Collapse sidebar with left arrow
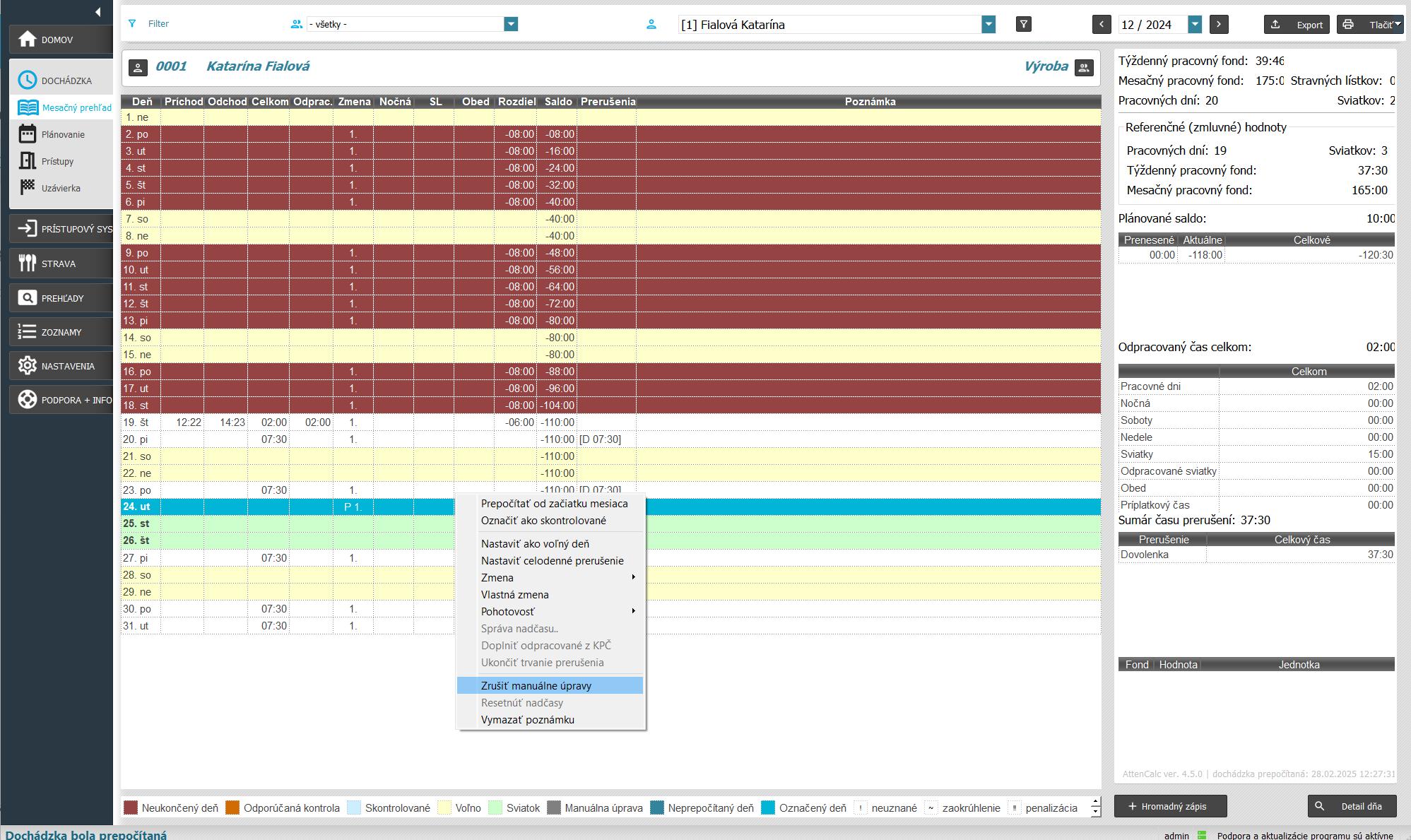Screen dimensions: 1411x840 pos(98,11)
